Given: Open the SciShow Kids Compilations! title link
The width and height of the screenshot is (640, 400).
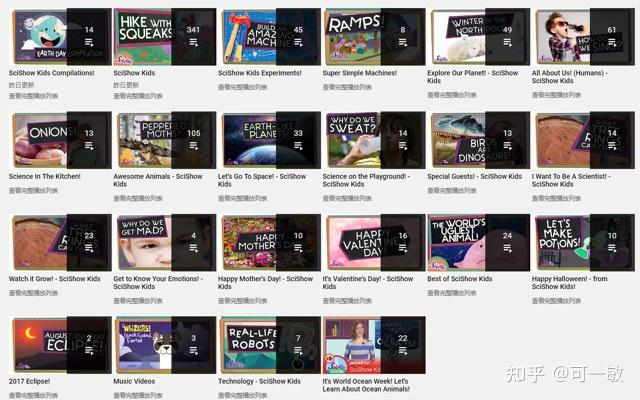Looking at the screenshot, I should [51, 73].
